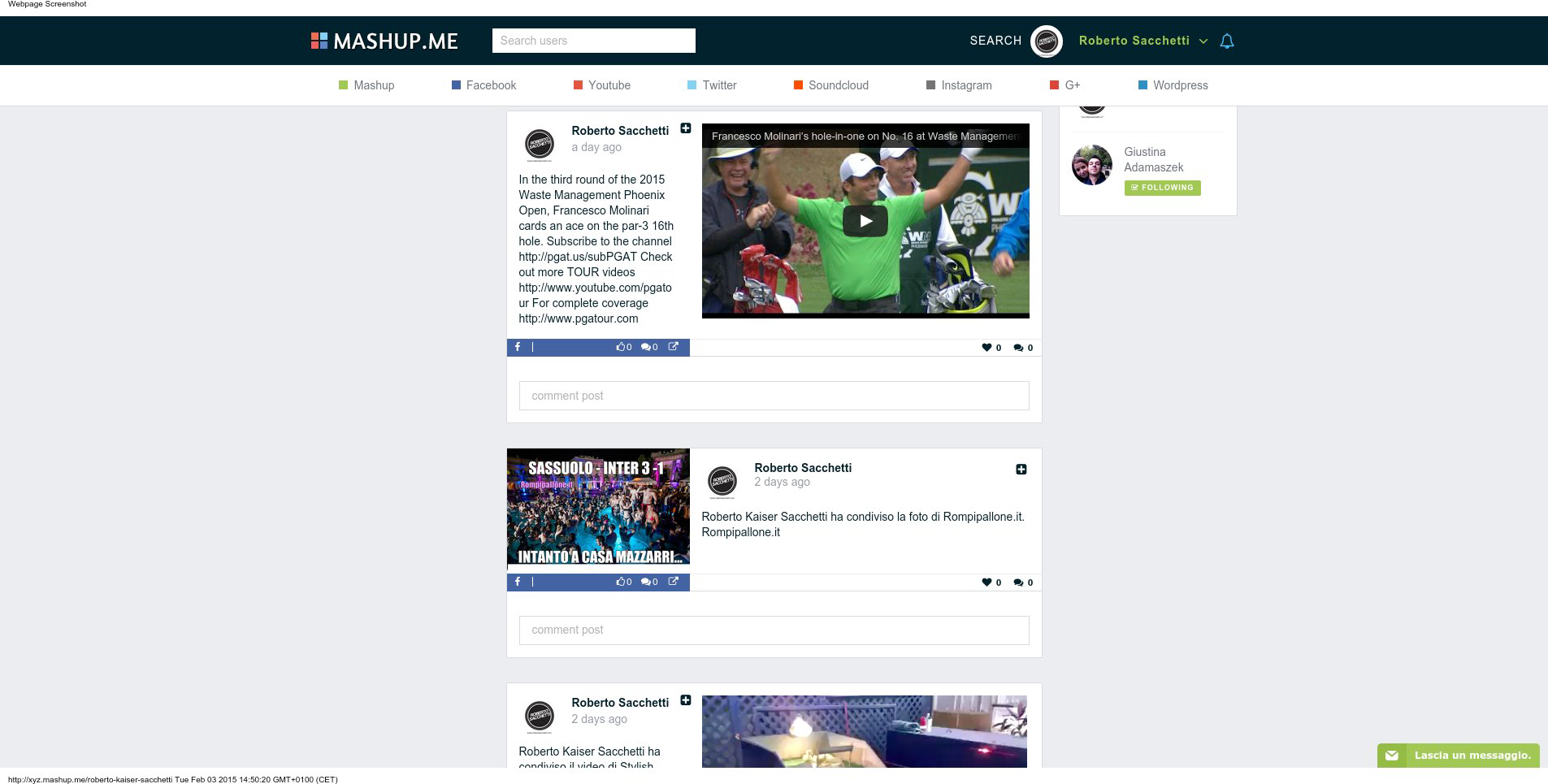This screenshot has height=784, width=1548.
Task: Click the plus icon on the Sassuolo-Inter post
Action: tap(1021, 469)
